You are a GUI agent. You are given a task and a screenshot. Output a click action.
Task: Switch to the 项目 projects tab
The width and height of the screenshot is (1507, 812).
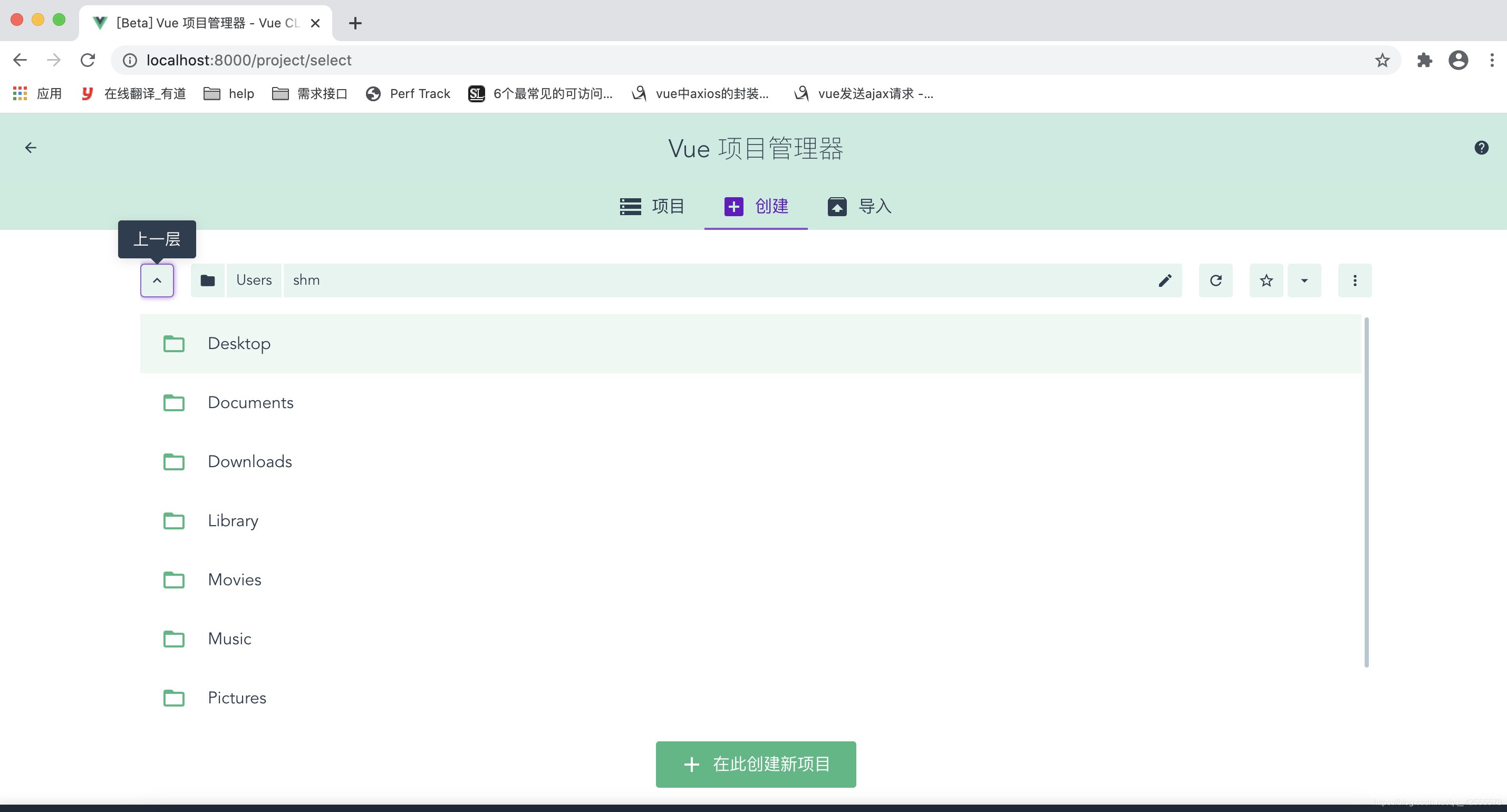pos(652,207)
